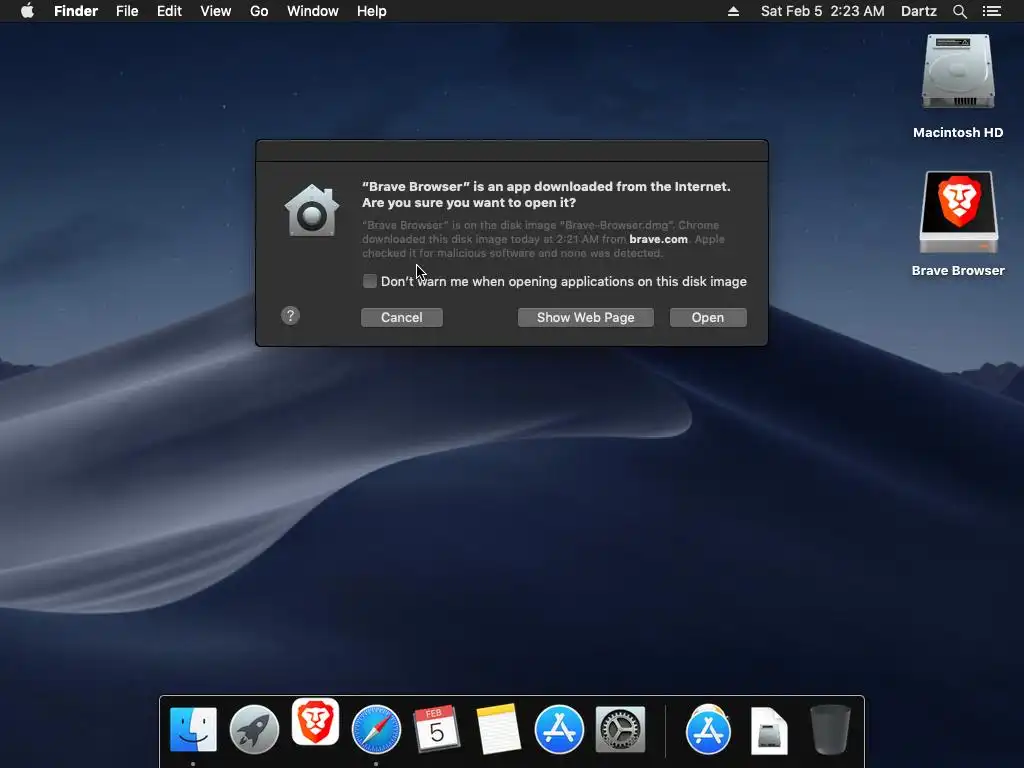The width and height of the screenshot is (1024, 768).
Task: Open the Apple menu
Action: click(x=27, y=11)
